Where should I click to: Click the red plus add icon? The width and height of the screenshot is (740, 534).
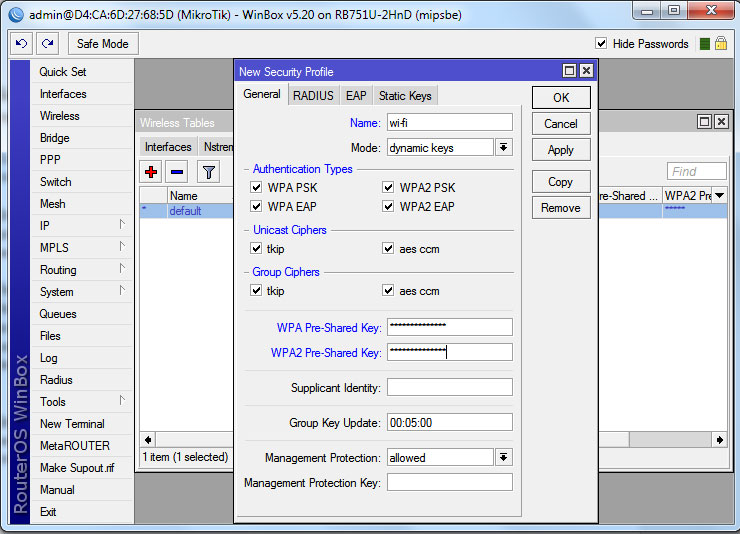[152, 172]
